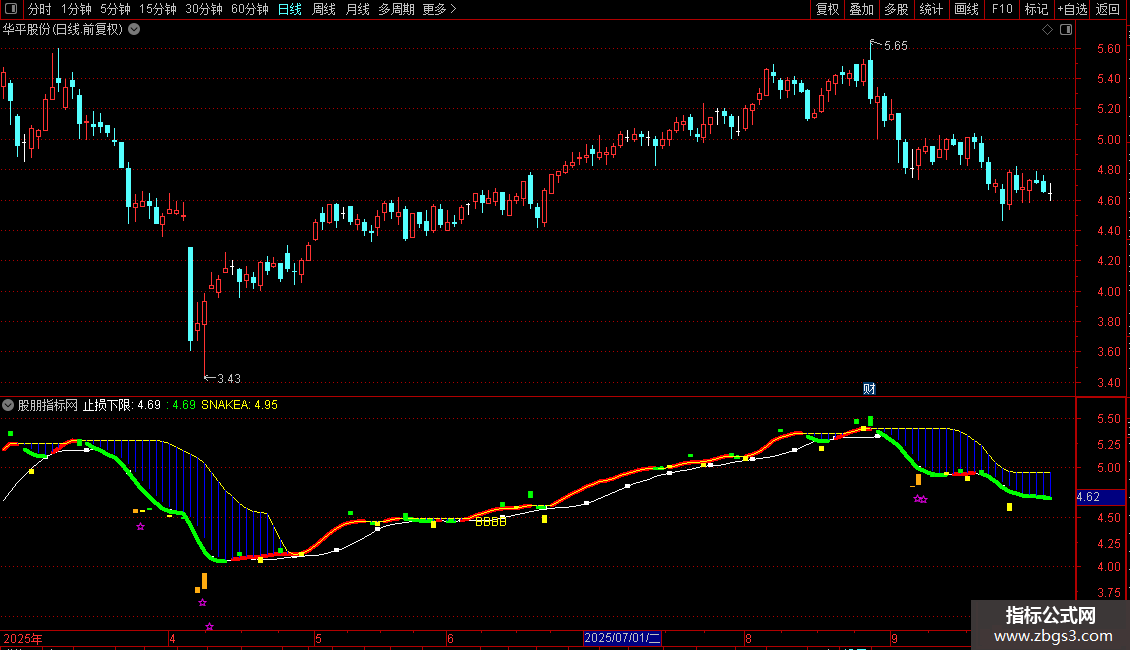The image size is (1130, 650).
Task: Click the 止损下限: 4.69 indicator value
Action: pyautogui.click(x=122, y=405)
